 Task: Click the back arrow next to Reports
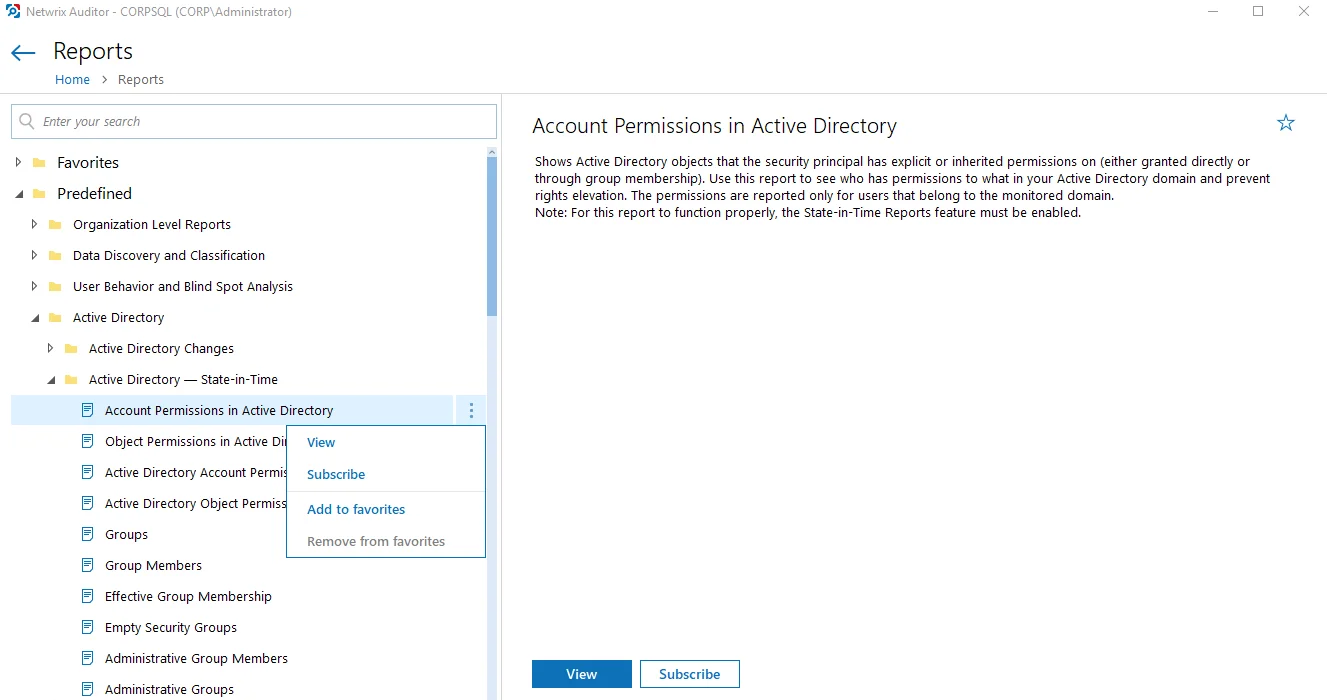coord(23,53)
